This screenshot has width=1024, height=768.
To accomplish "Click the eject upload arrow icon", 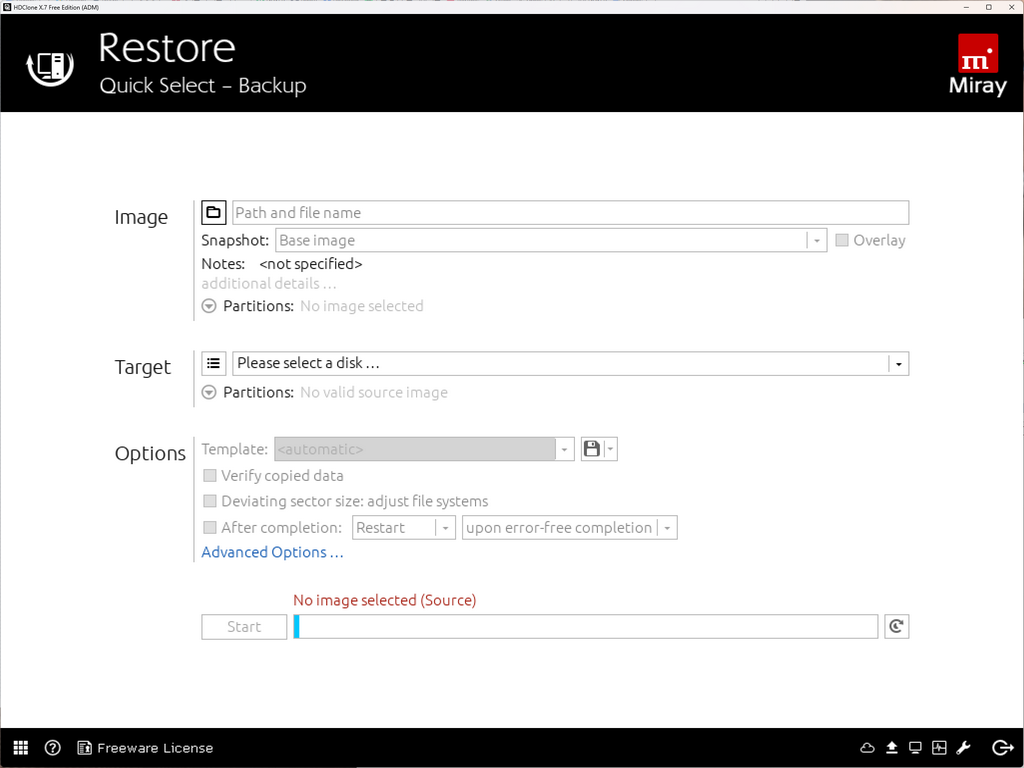I will [x=891, y=748].
